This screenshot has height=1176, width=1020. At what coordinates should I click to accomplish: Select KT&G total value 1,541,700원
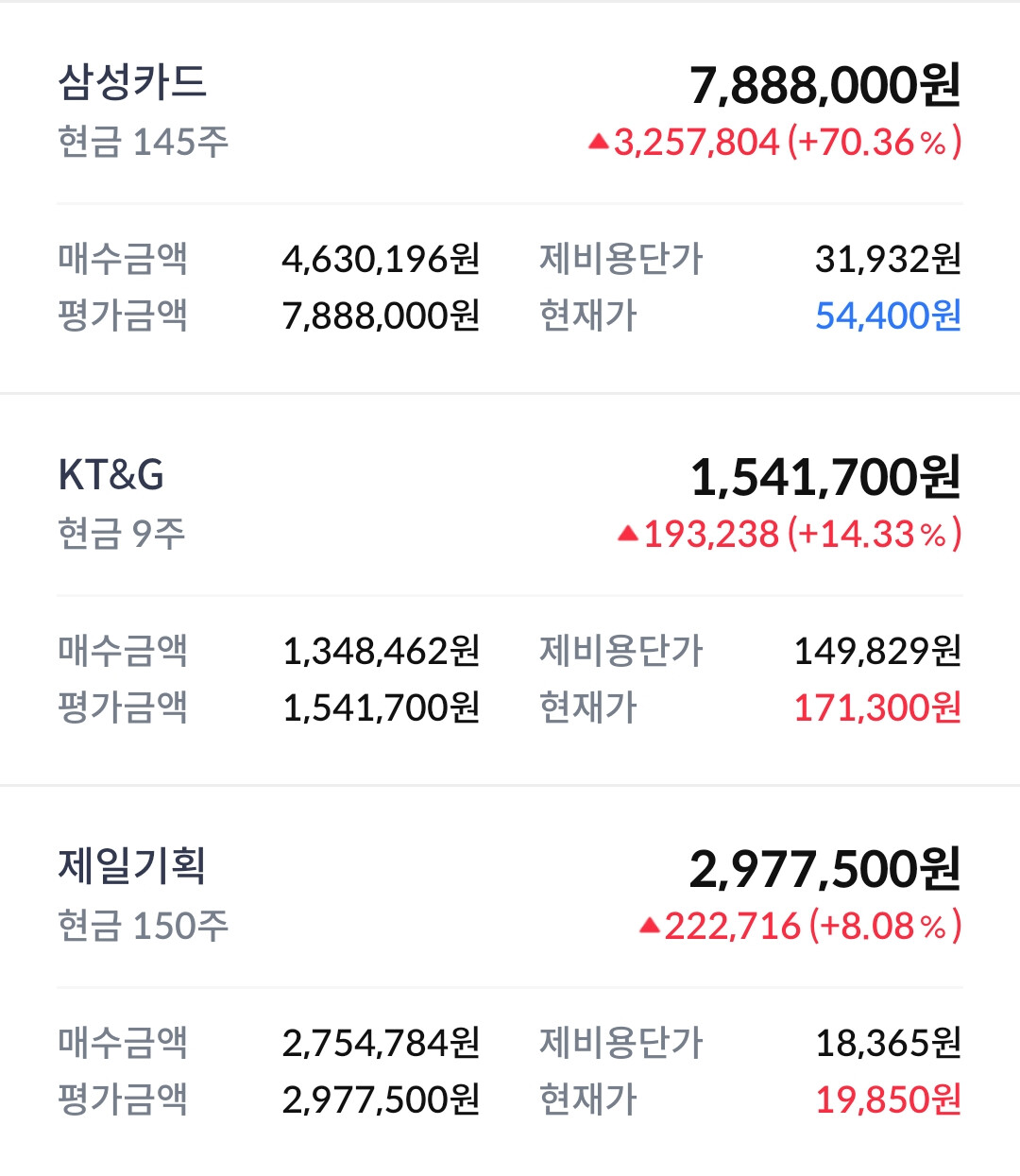click(x=824, y=477)
